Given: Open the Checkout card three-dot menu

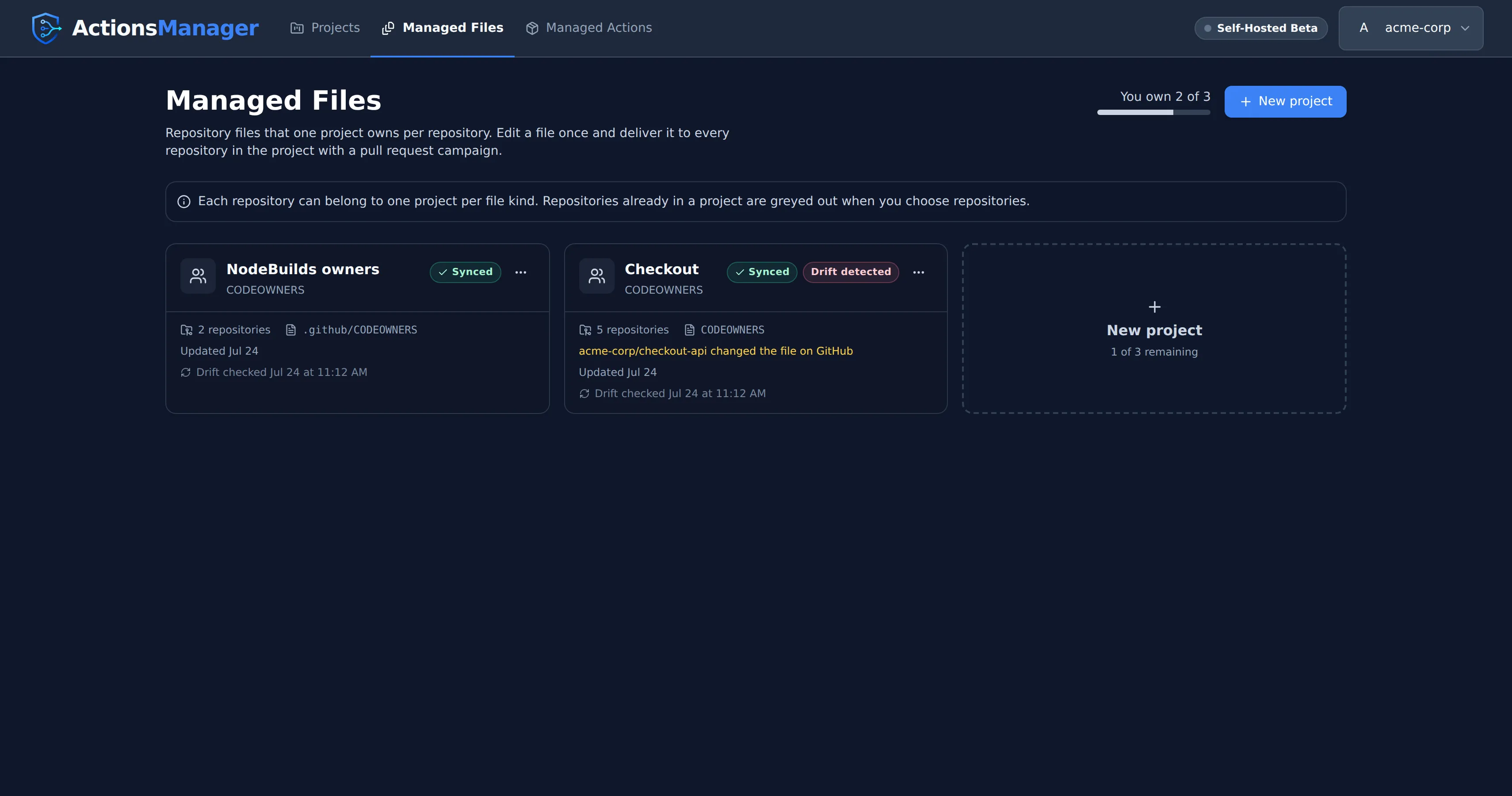Looking at the screenshot, I should [919, 272].
